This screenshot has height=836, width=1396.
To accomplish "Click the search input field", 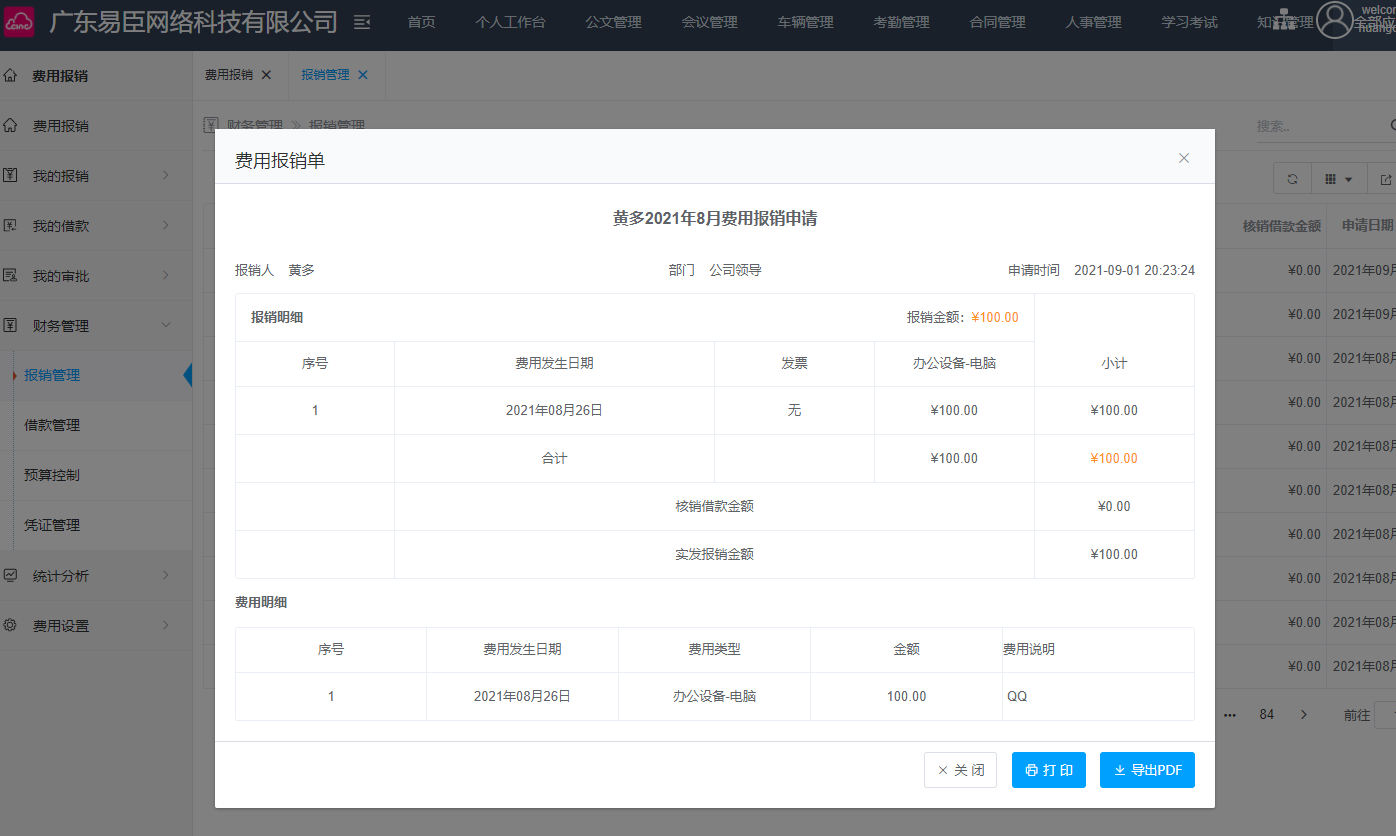I will coord(1320,126).
